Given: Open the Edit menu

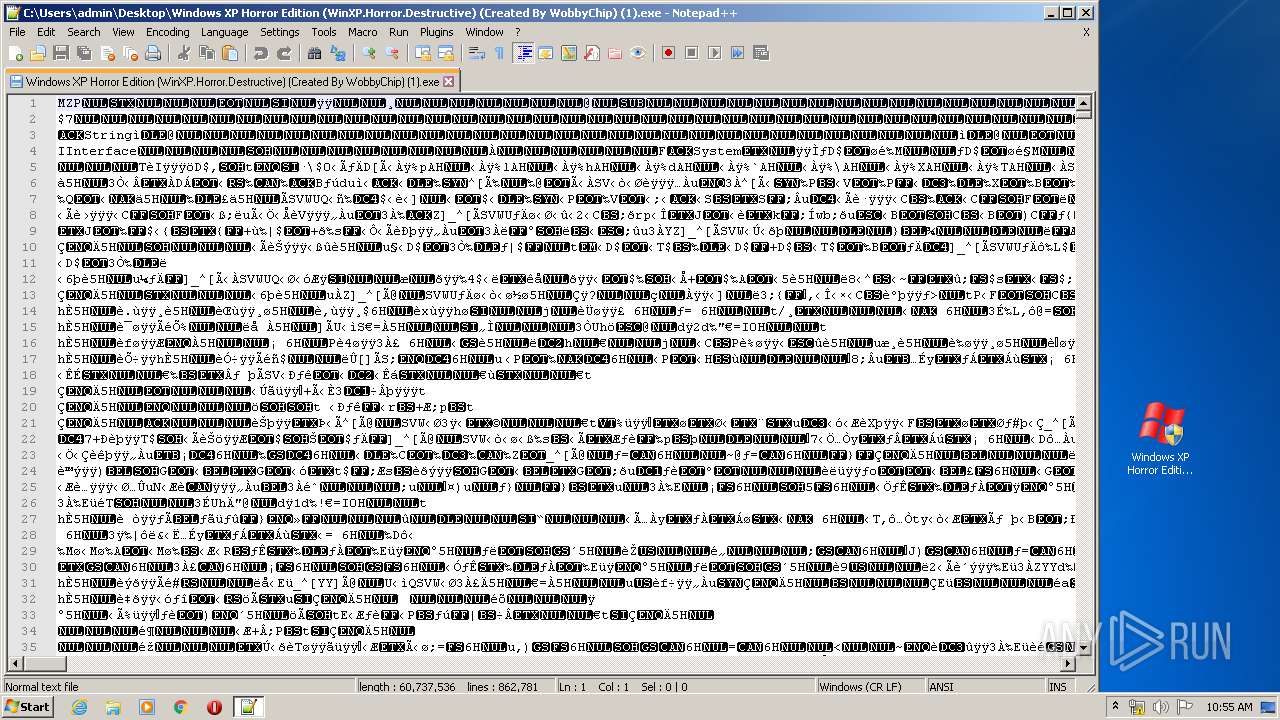Looking at the screenshot, I should [x=46, y=32].
